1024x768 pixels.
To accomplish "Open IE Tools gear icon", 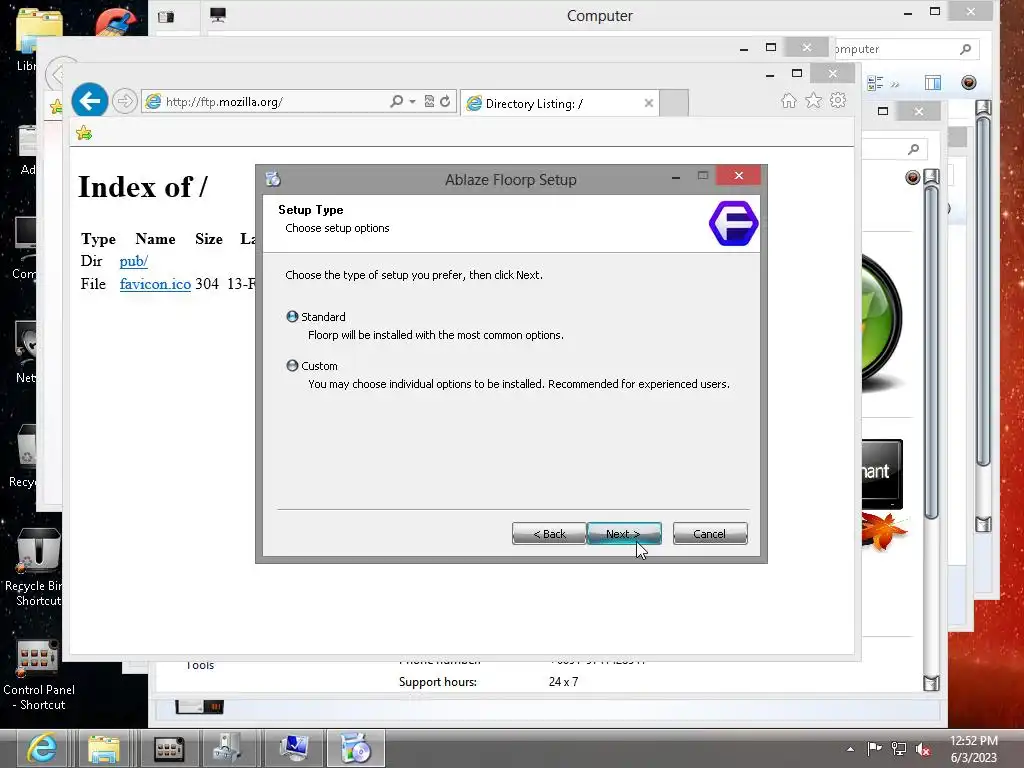I will click(x=838, y=101).
